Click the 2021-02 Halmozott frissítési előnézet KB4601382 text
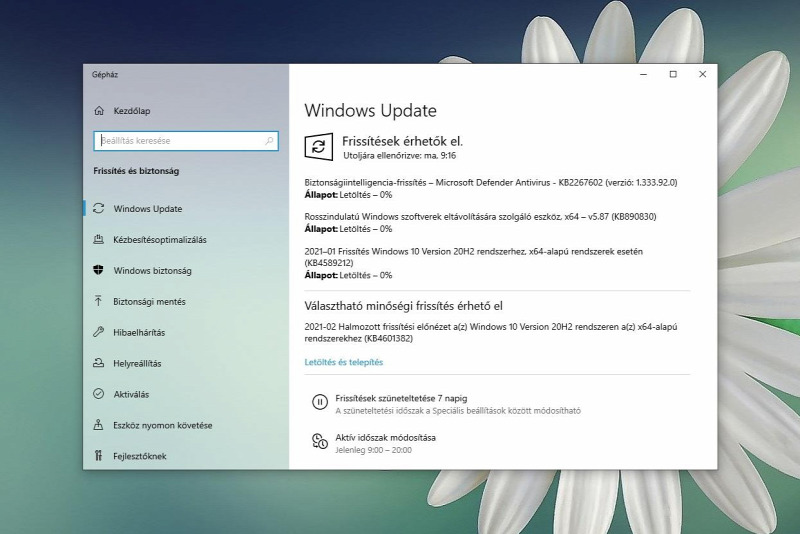800x534 pixels. click(491, 332)
